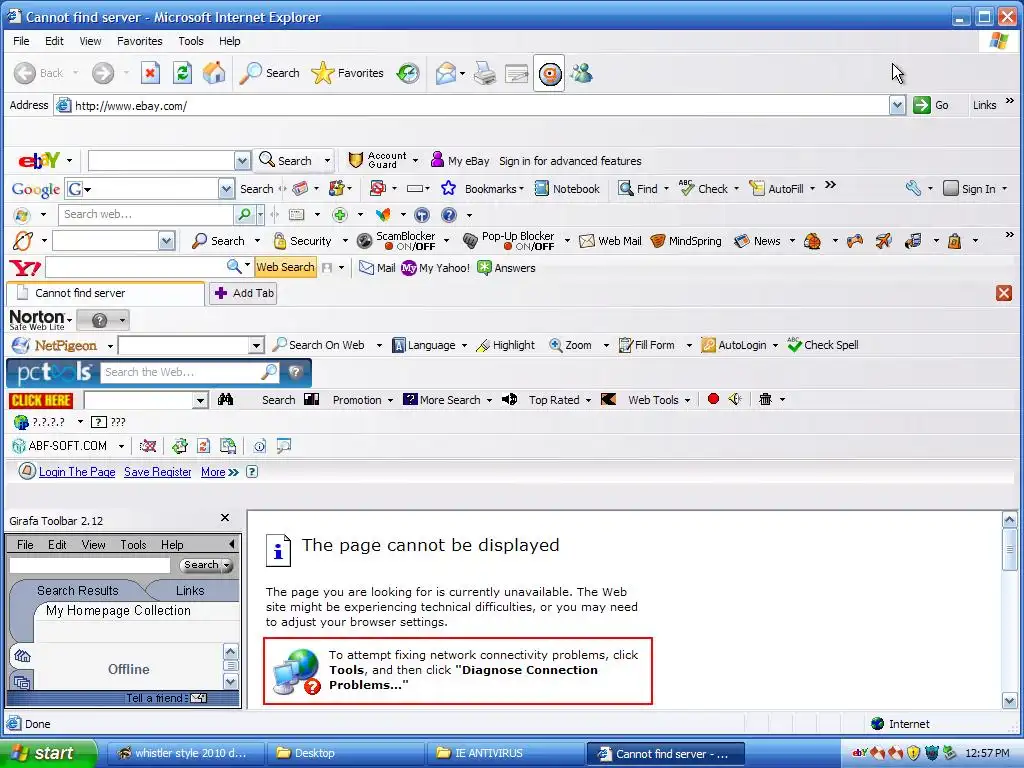Open the Mail envelope icon
Viewport: 1024px width, 768px height.
point(445,73)
